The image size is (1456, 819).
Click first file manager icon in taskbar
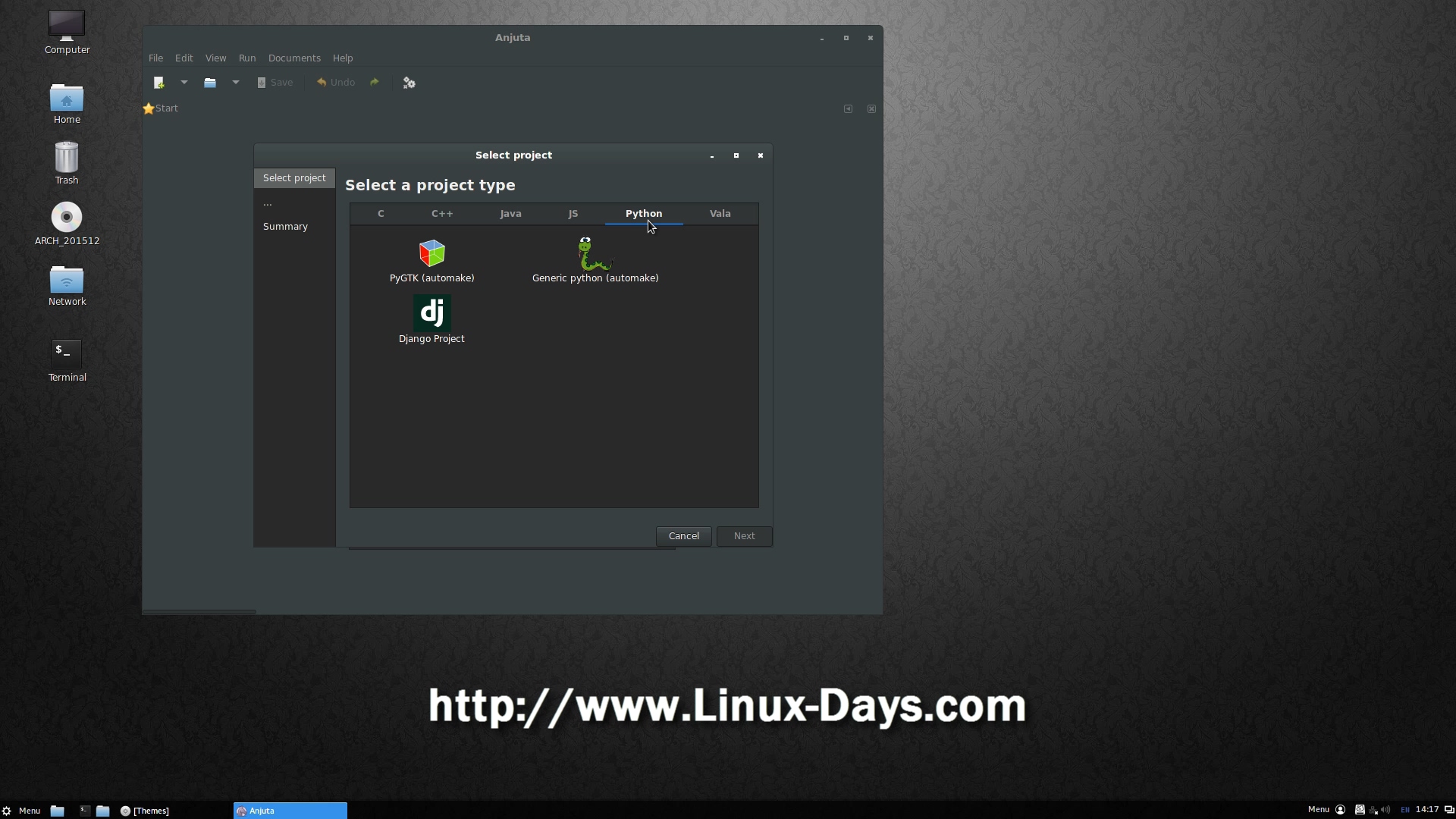point(57,811)
